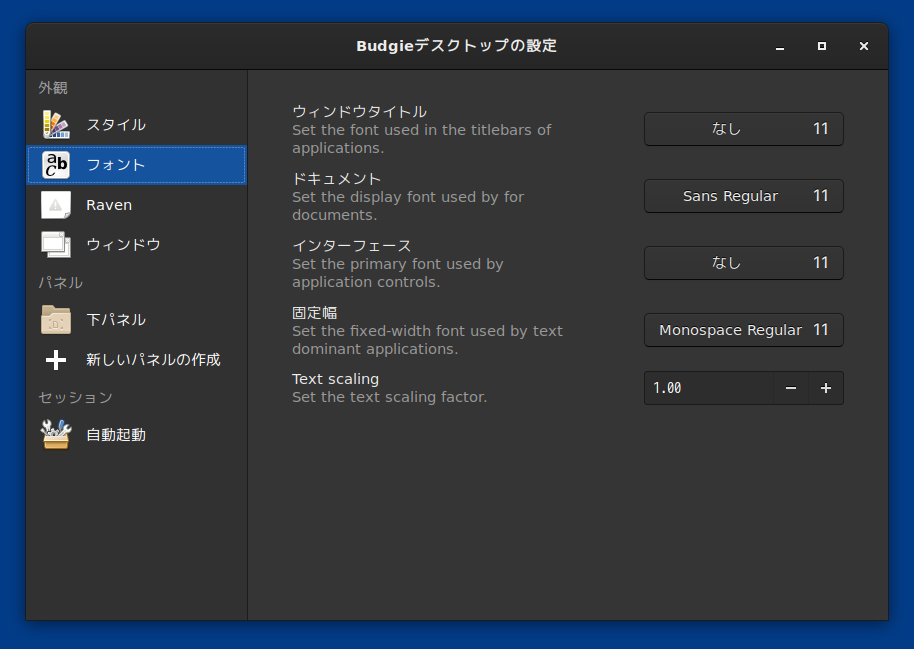Image resolution: width=914 pixels, height=649 pixels.
Task: Select 新しいパネルの作成 entry
Action: click(x=136, y=360)
